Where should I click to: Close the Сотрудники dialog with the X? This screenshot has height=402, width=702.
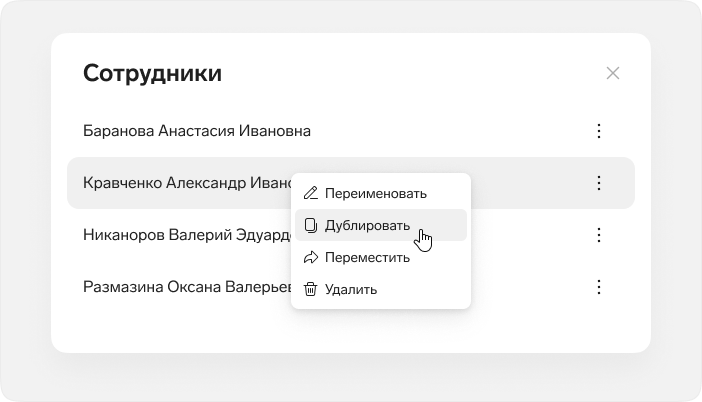613,73
